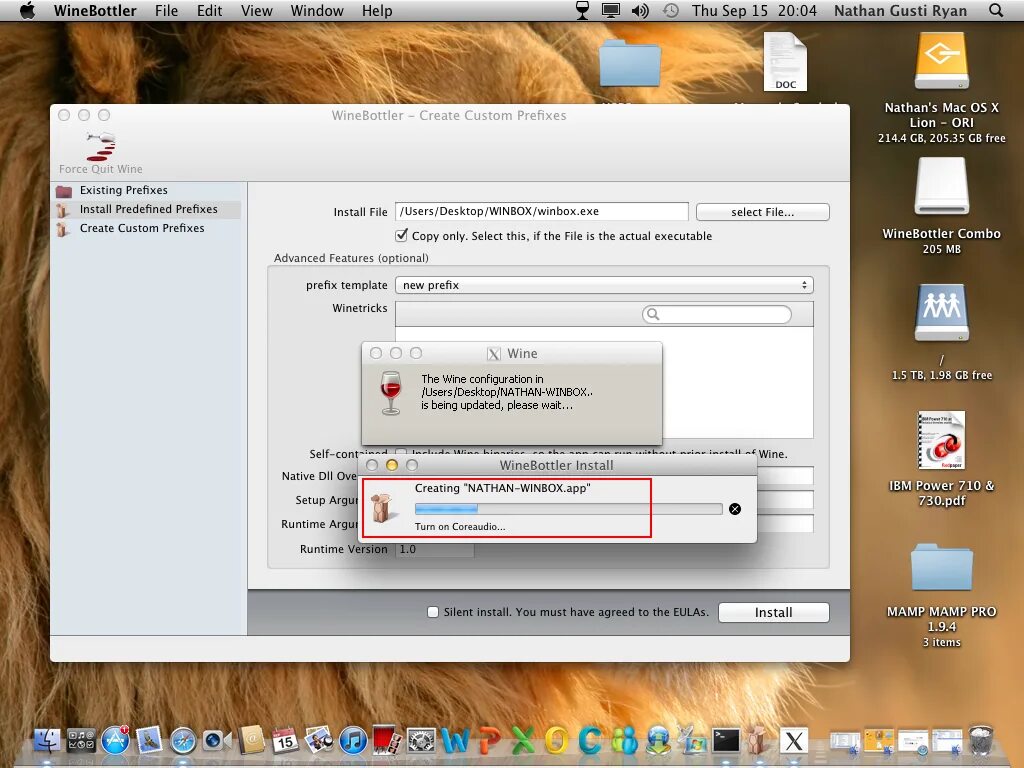The image size is (1024, 768).
Task: Click the select File... button
Action: click(x=762, y=212)
